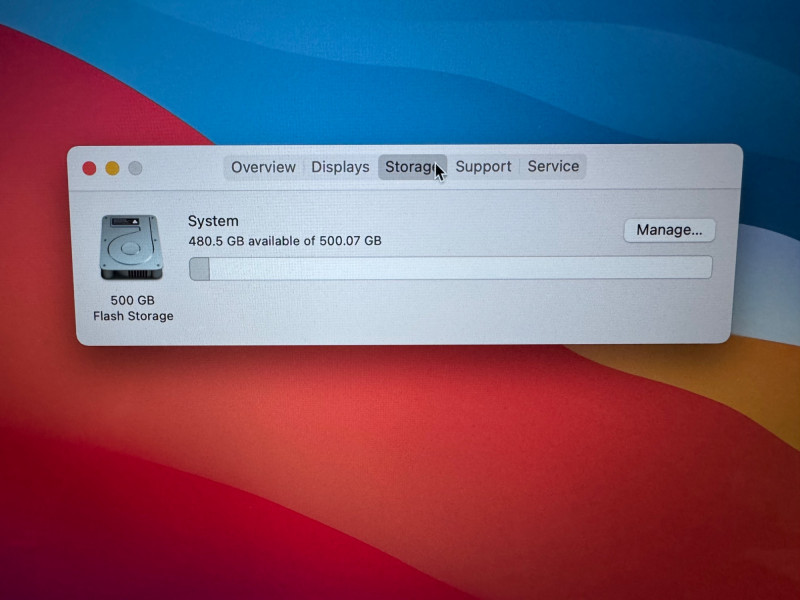Go to the Support tab
Screen dimensions: 800x600
coord(483,167)
